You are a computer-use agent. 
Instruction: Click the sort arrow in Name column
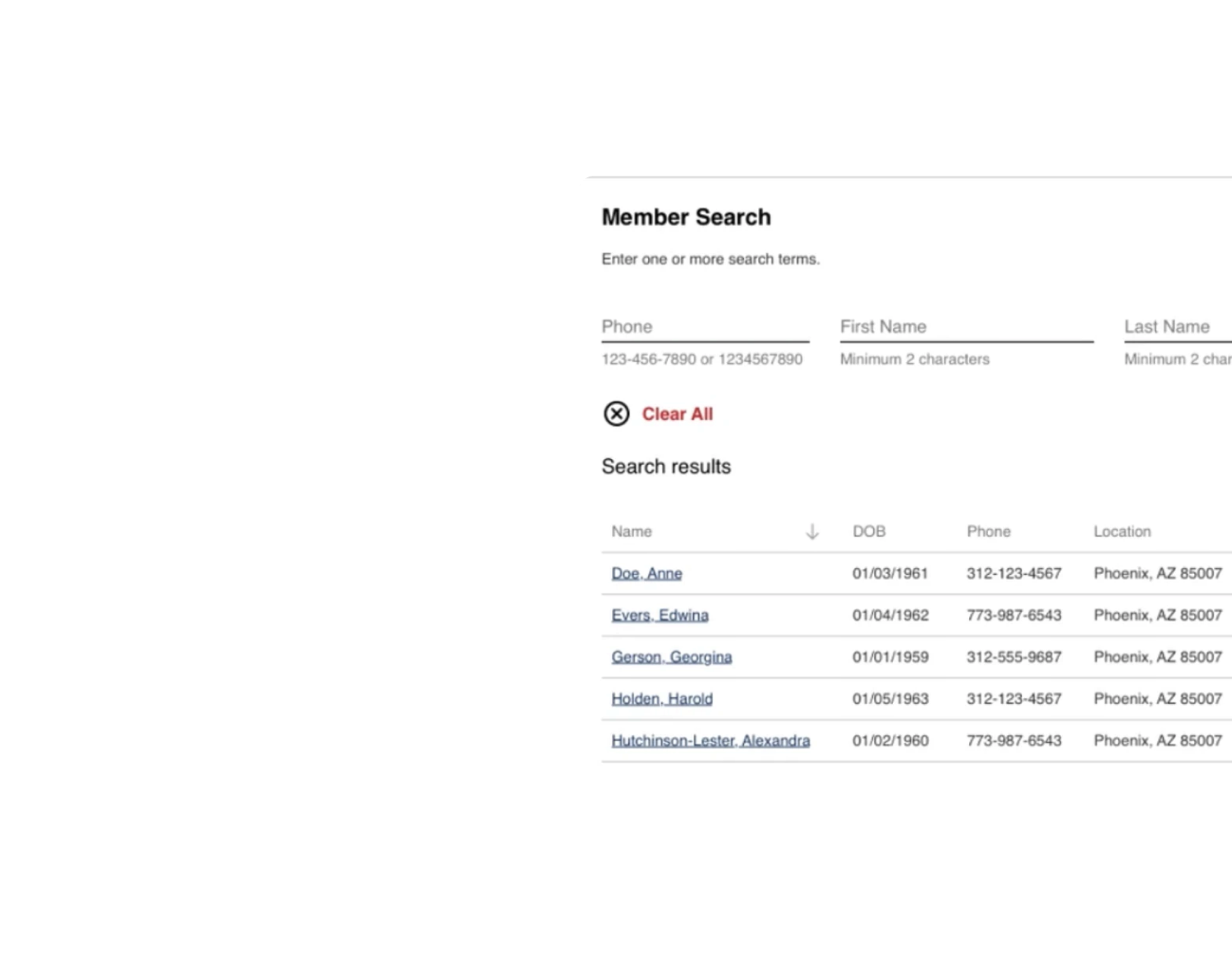click(x=811, y=532)
